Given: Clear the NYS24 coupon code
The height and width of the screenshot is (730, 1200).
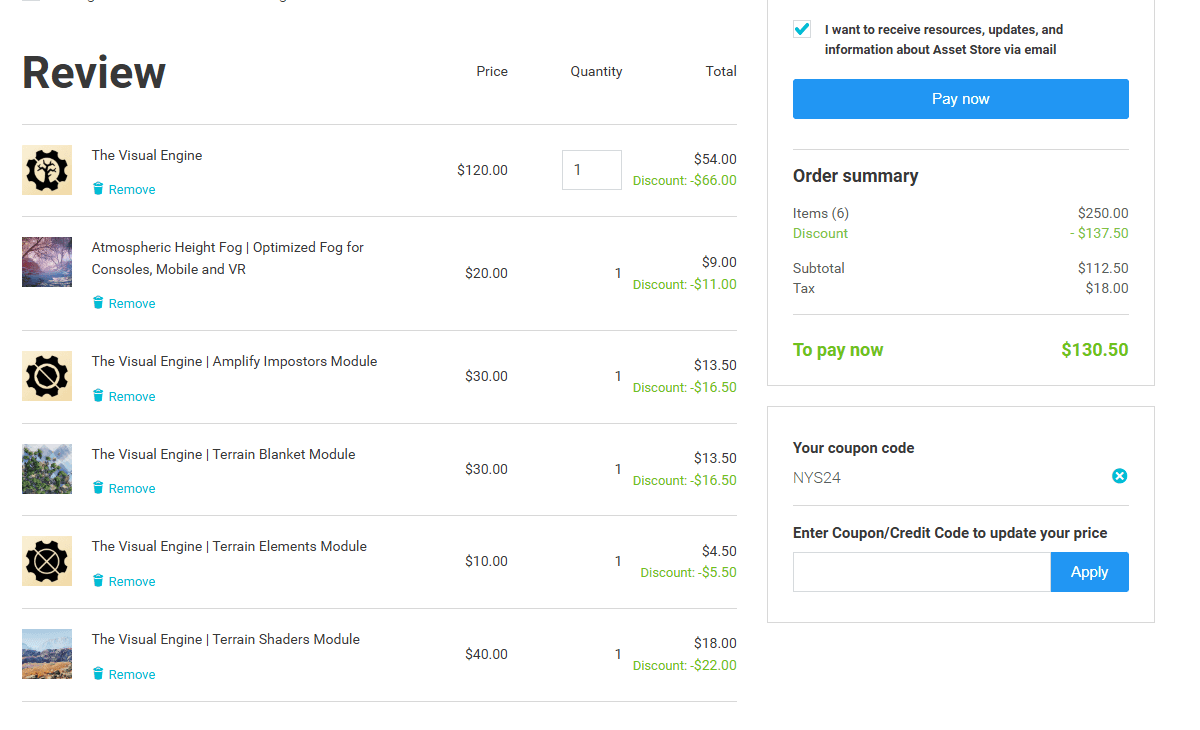Looking at the screenshot, I should coord(1120,476).
